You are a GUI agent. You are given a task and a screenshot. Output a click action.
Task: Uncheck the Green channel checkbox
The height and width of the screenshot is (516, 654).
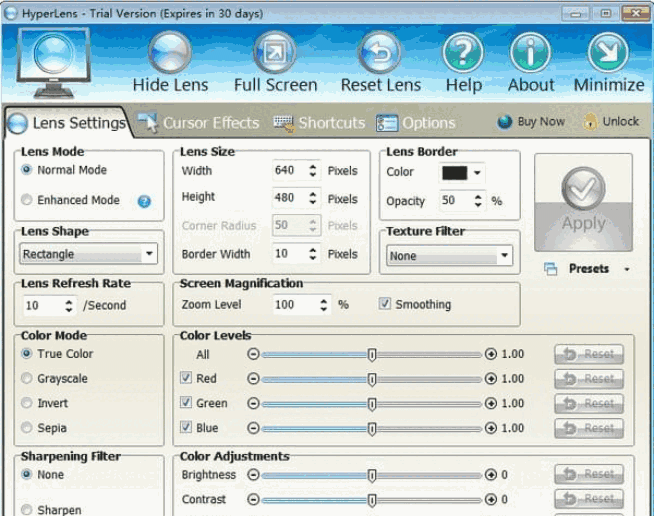pos(186,403)
